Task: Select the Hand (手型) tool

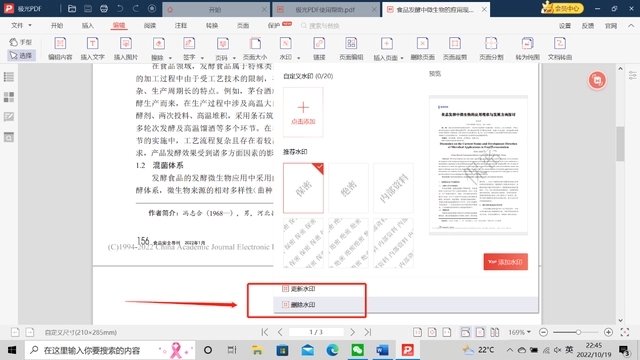Action: [x=21, y=42]
